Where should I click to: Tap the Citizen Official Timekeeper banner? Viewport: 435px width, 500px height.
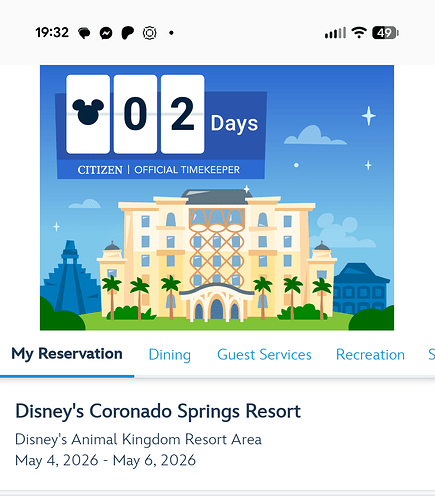click(x=161, y=170)
